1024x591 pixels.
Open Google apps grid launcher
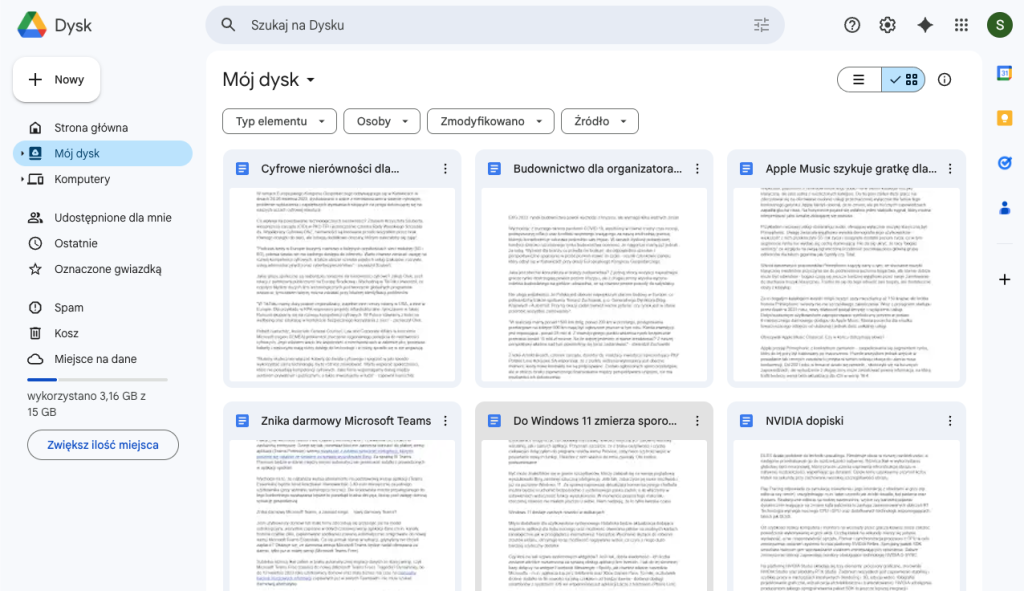click(x=961, y=25)
